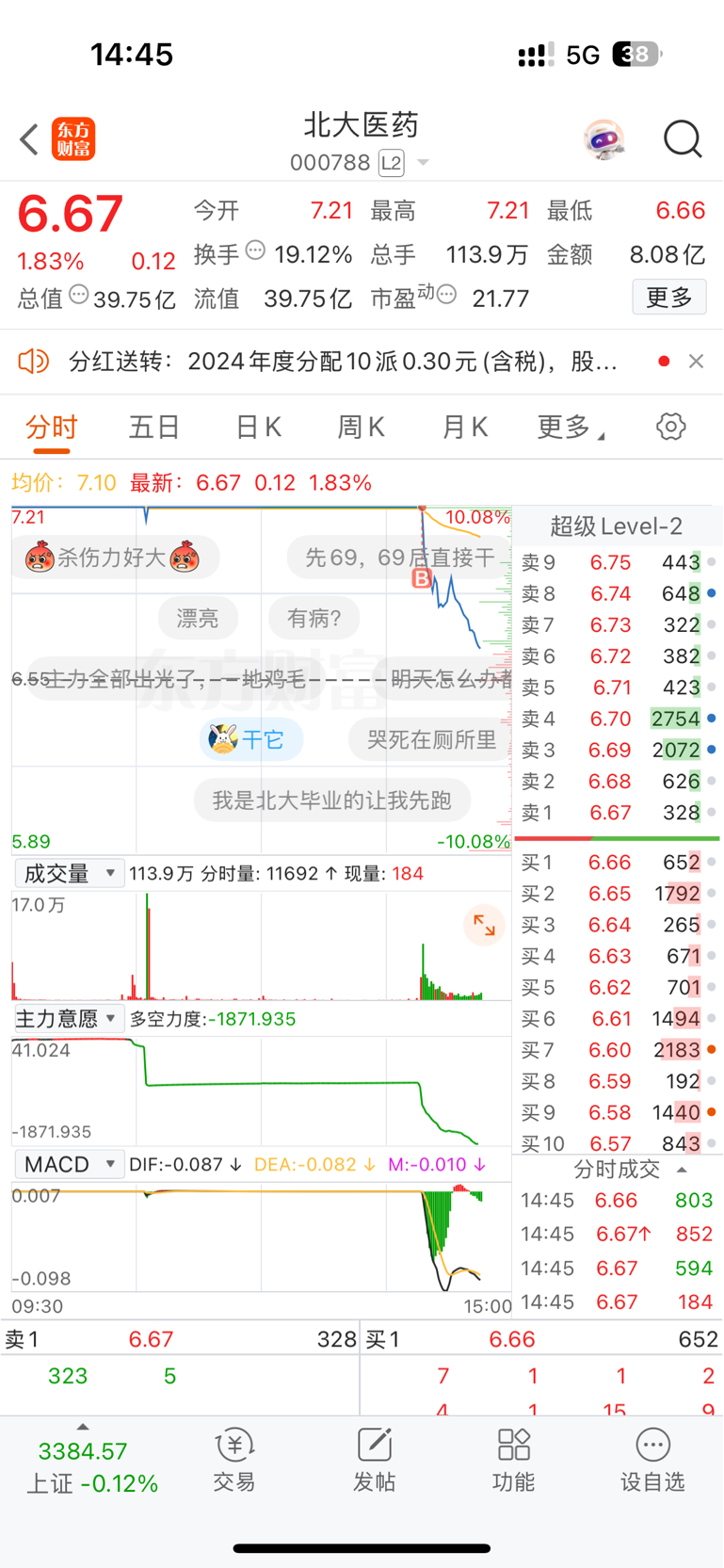Expand the stock switch dropdown arrow
This screenshot has height=1568, width=724.
pos(423,163)
